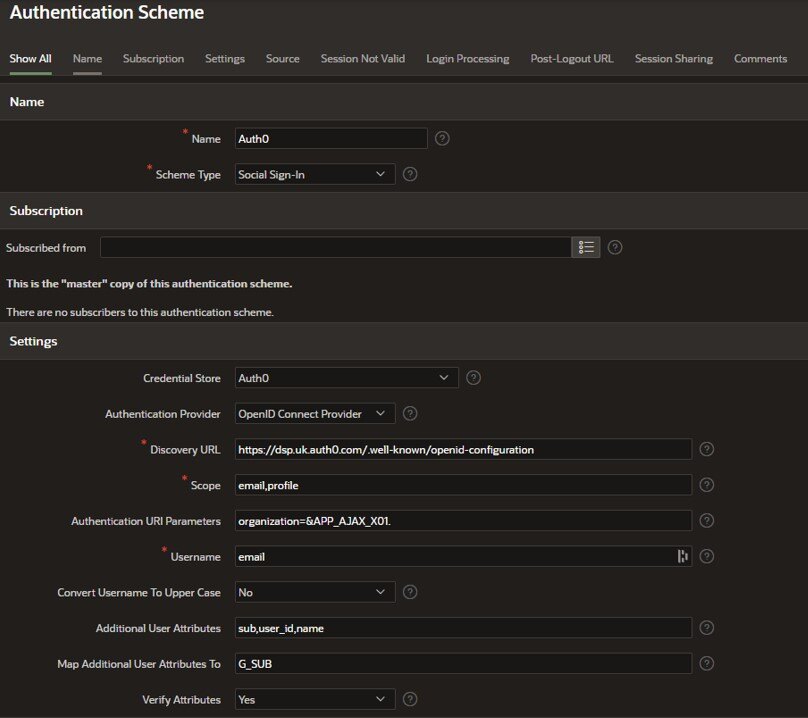Screen dimensions: 808x718
Task: Open the Subscribed from list-of-values icon
Action: point(586,247)
